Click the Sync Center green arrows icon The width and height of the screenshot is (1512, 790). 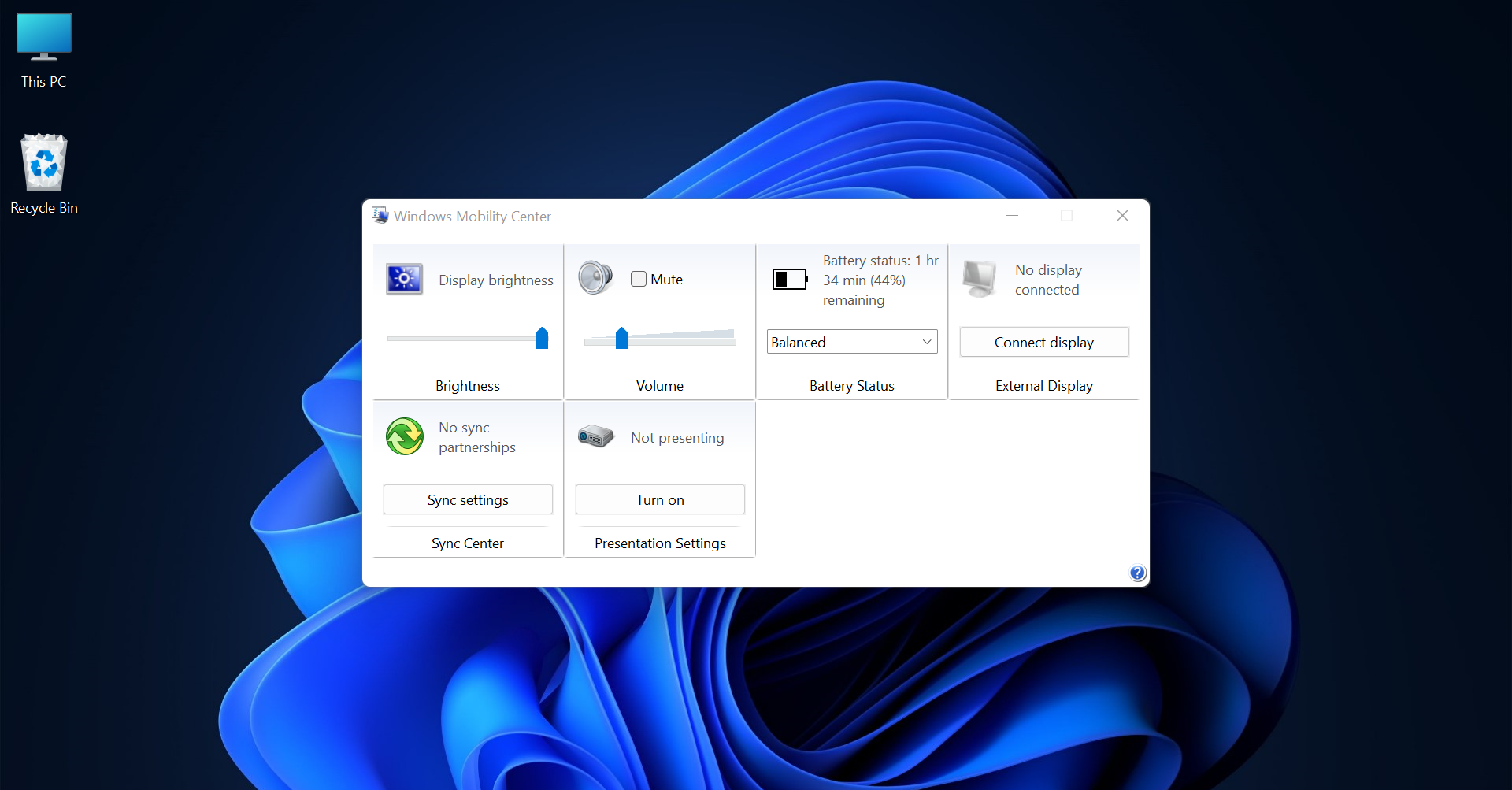tap(404, 436)
